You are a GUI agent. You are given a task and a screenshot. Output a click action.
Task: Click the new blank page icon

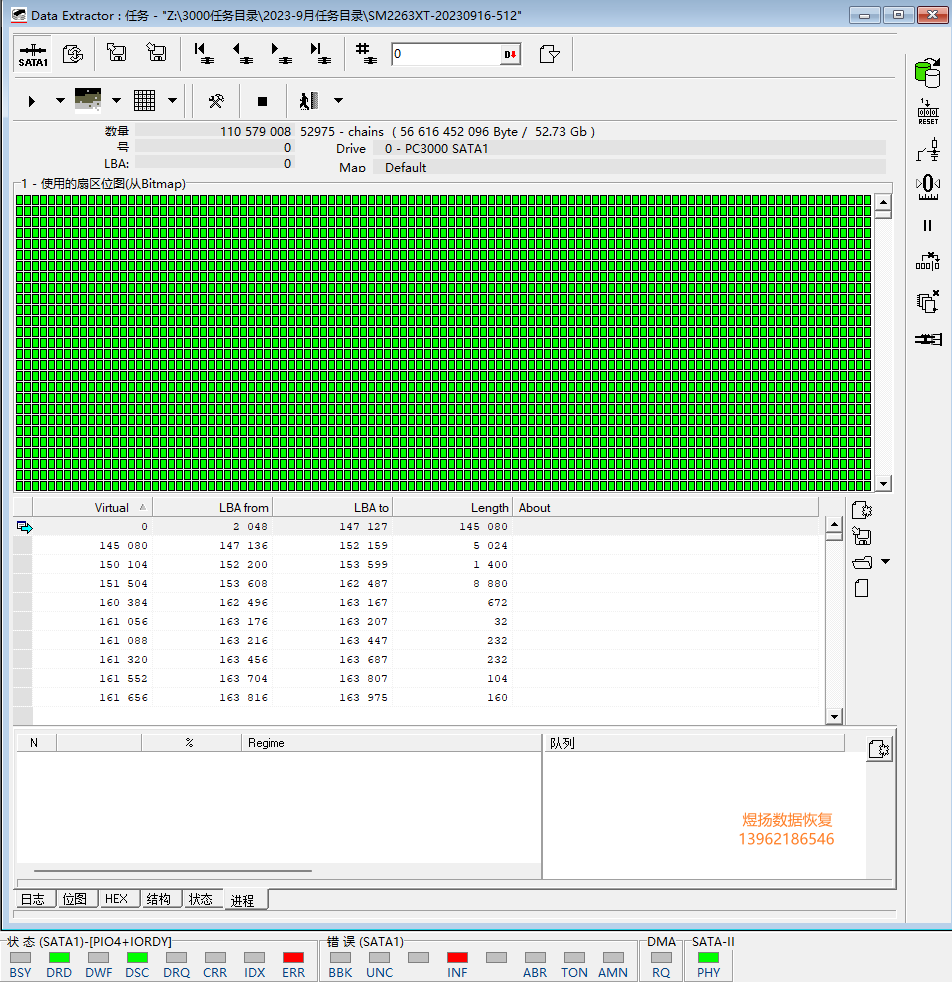click(862, 588)
